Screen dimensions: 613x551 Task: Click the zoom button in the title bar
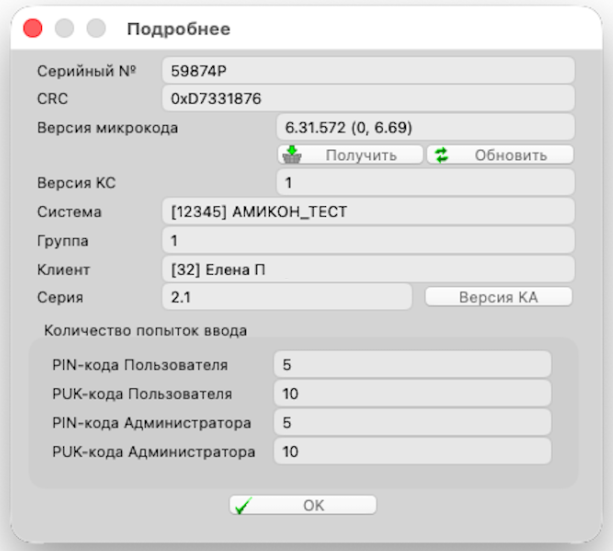click(x=96, y=29)
